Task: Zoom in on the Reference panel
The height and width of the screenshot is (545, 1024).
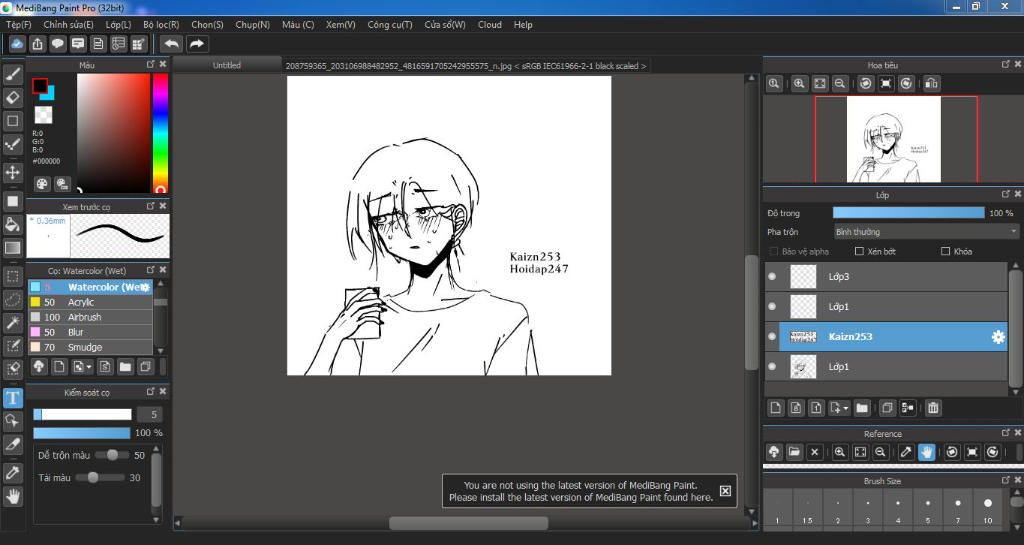Action: point(840,452)
